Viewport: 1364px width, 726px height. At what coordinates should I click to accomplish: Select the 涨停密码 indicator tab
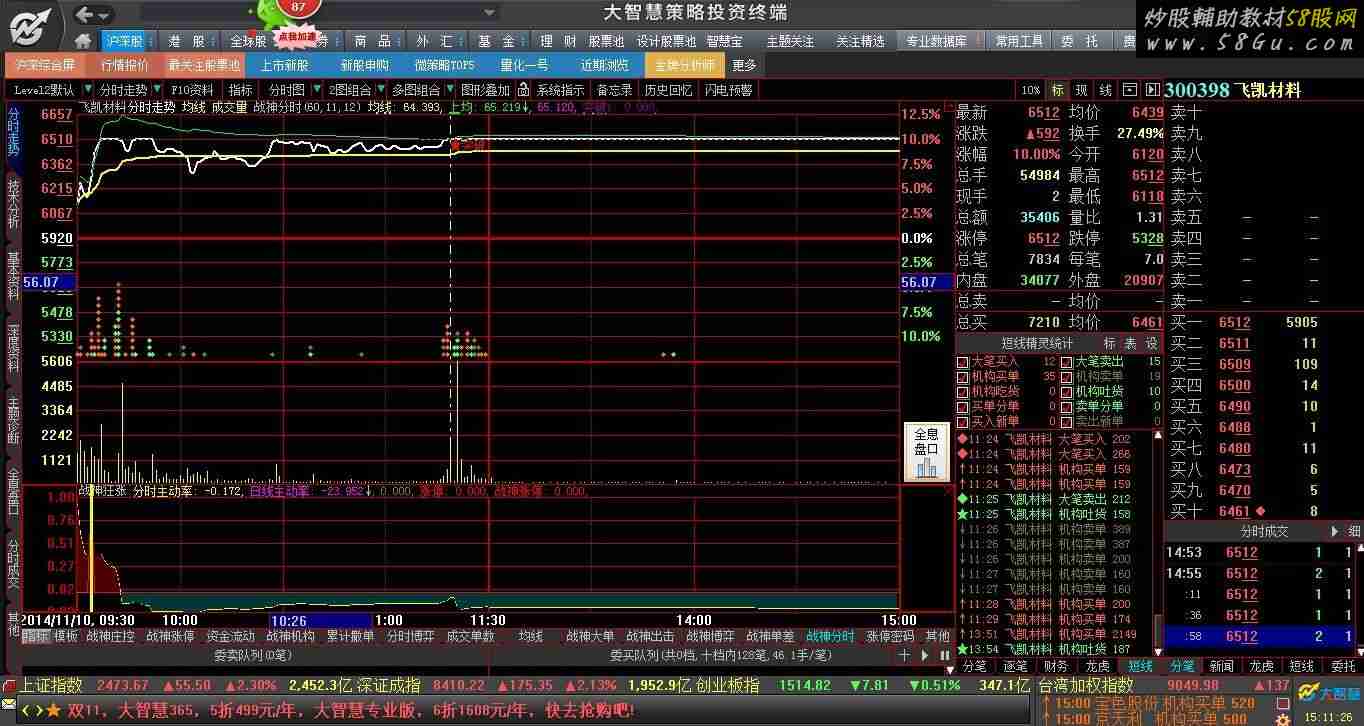click(890, 636)
